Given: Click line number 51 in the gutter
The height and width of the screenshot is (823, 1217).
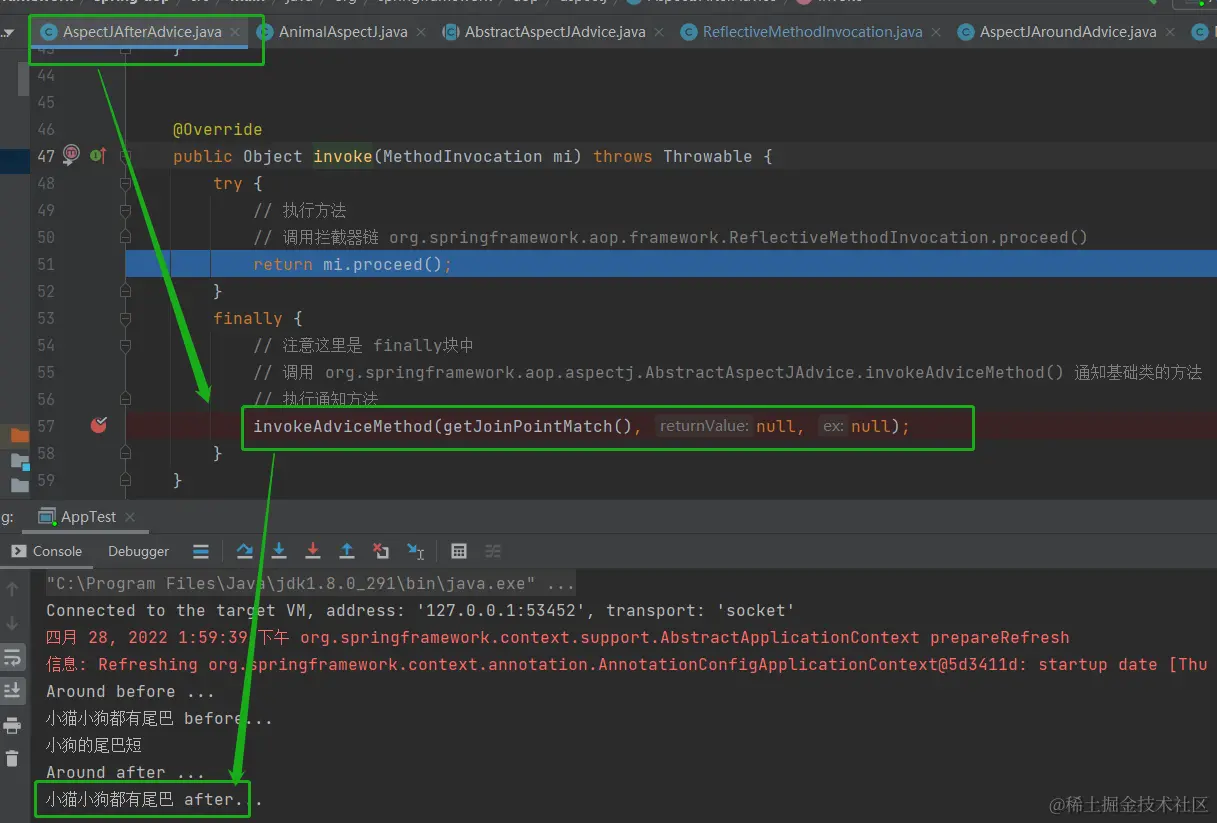Looking at the screenshot, I should tap(46, 264).
